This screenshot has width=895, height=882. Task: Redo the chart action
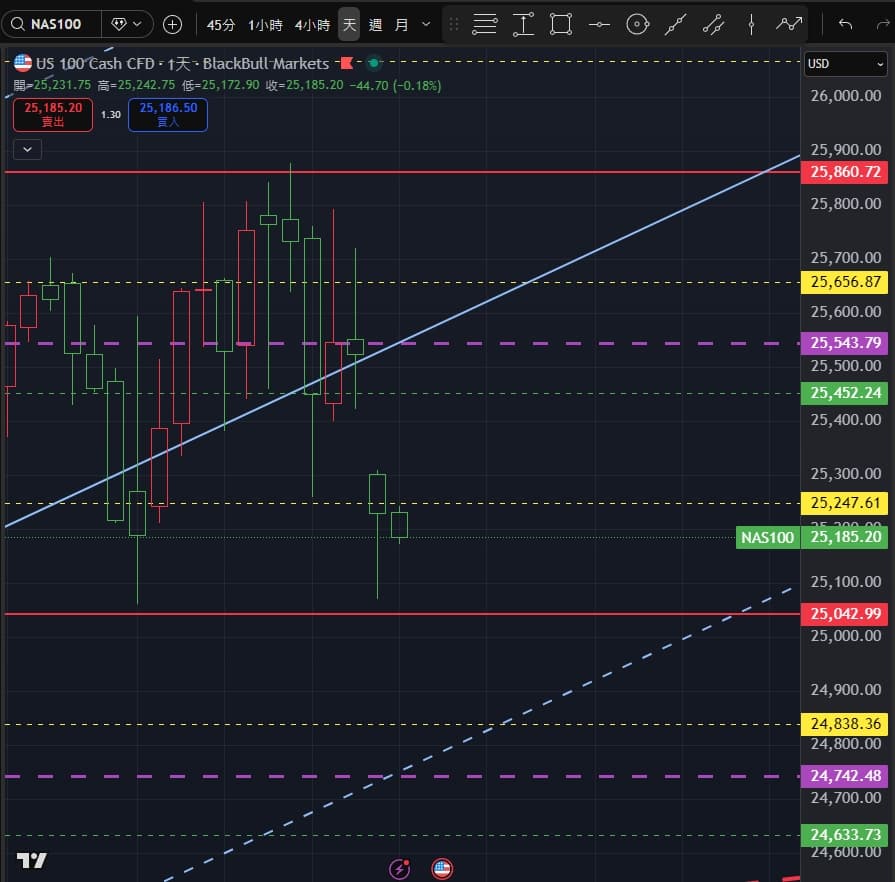[x=882, y=25]
